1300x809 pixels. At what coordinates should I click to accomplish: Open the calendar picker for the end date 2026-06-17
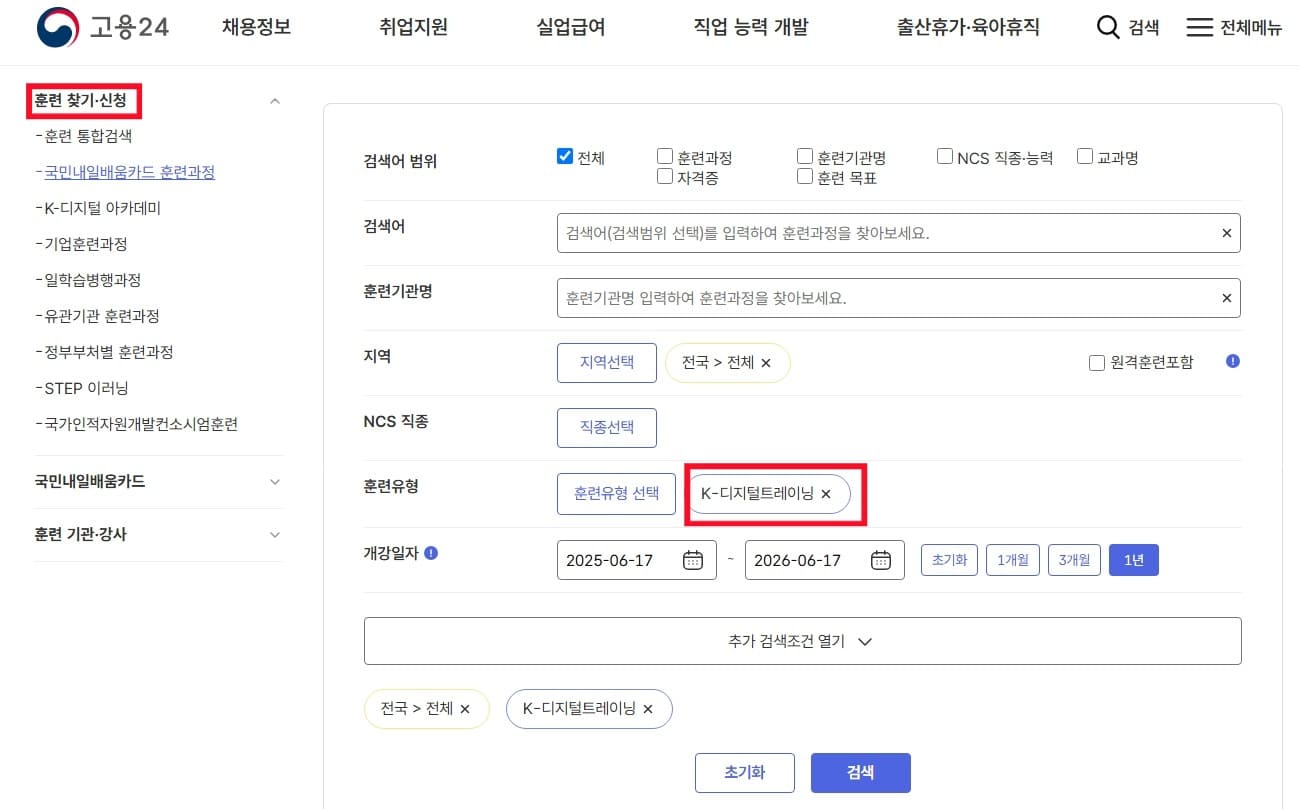pos(880,560)
